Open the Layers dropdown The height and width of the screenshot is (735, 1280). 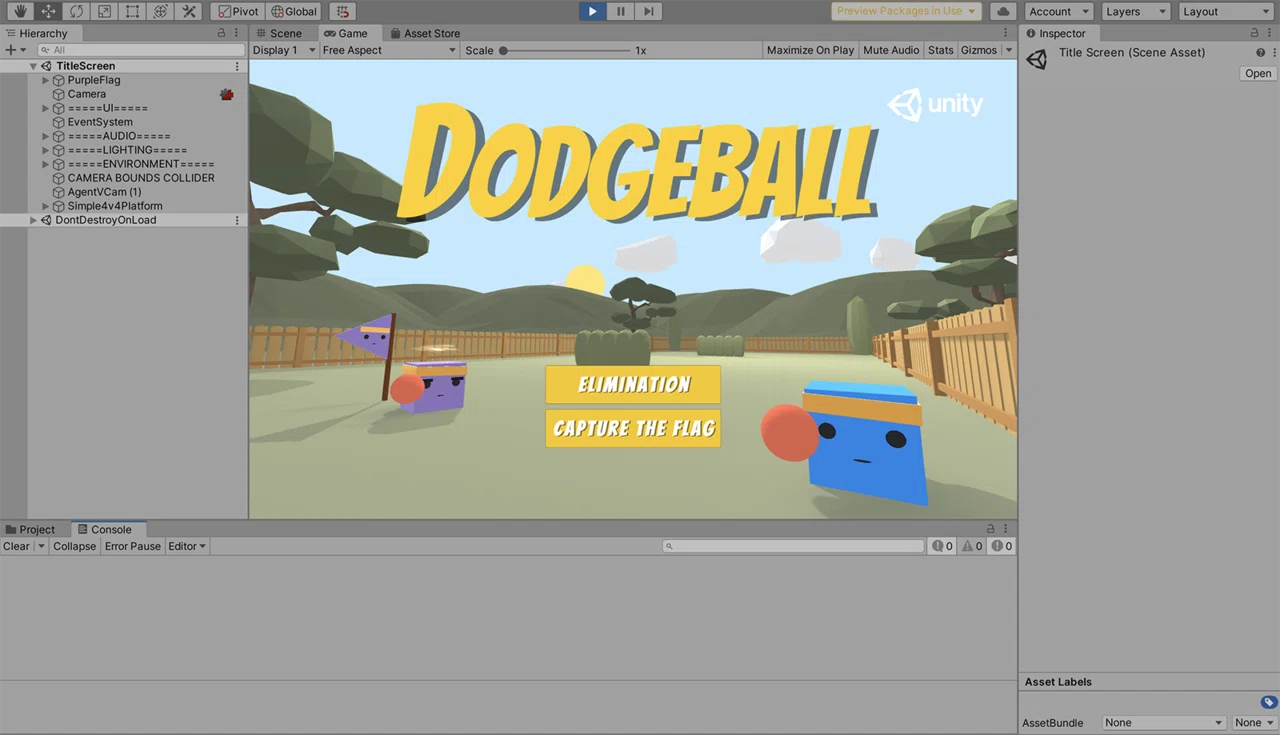pyautogui.click(x=1136, y=12)
